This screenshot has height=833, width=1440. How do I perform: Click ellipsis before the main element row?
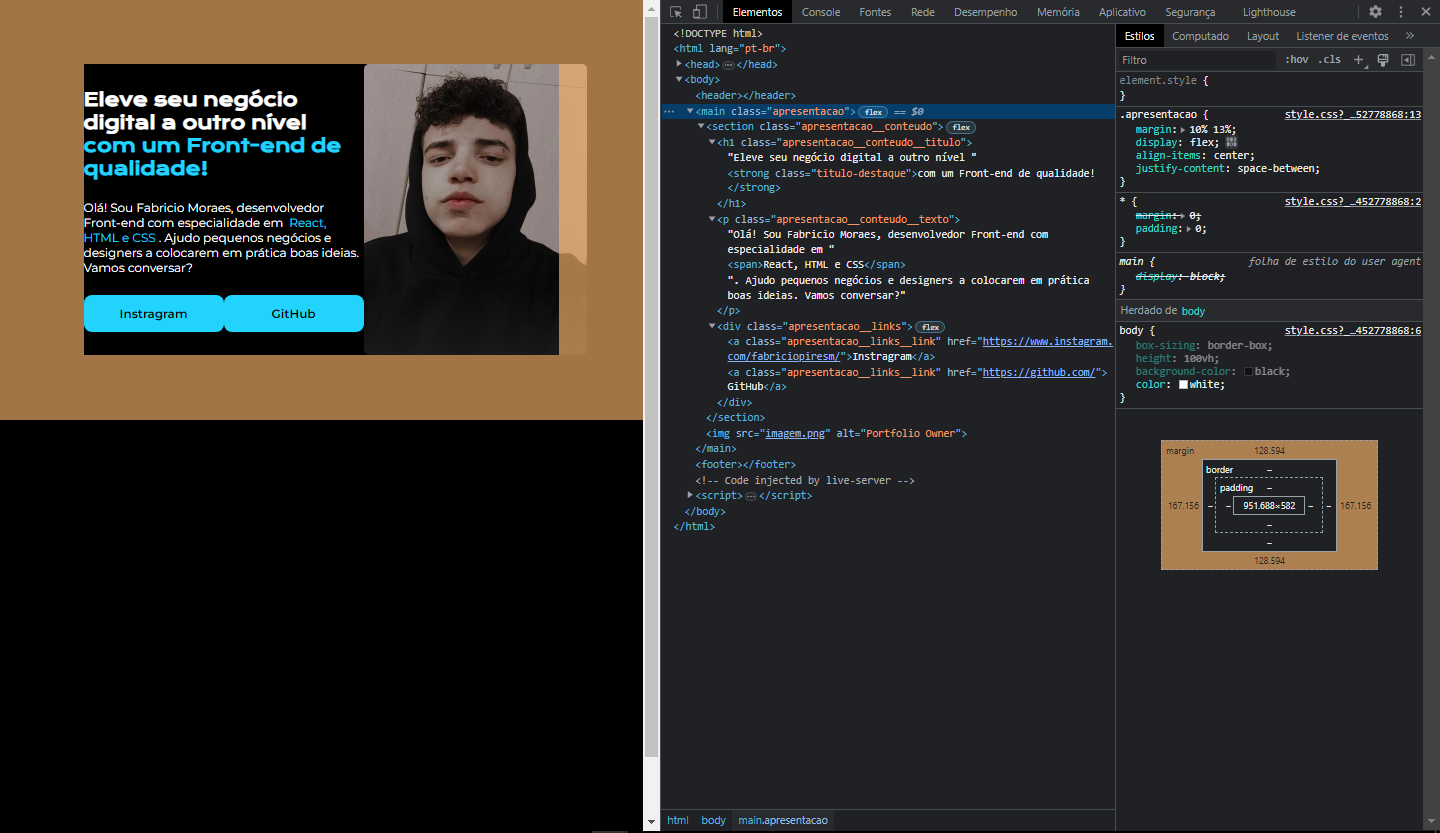(669, 111)
